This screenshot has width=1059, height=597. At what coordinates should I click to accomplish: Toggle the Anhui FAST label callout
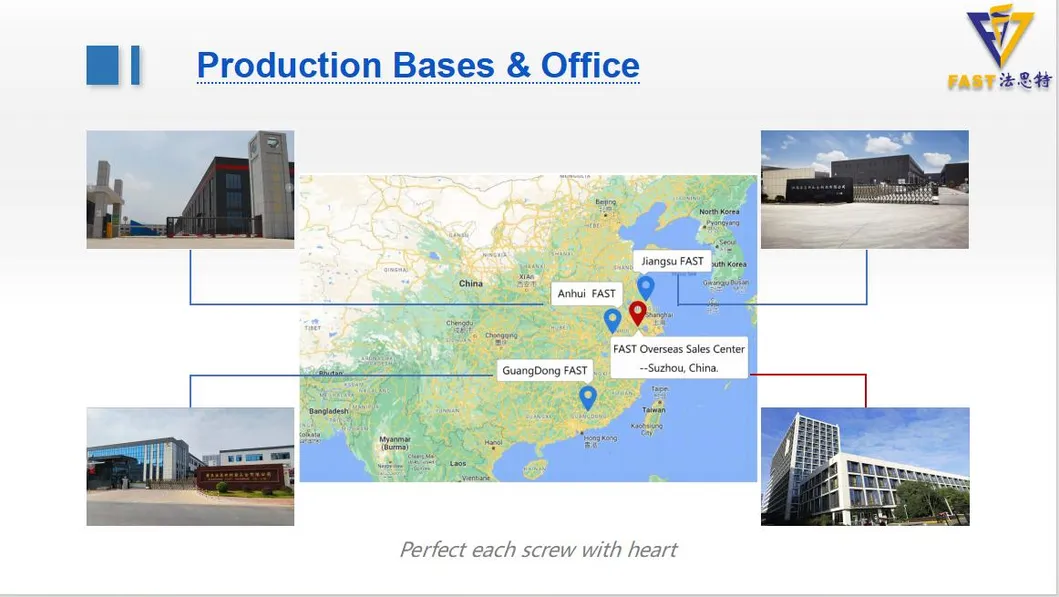tap(587, 293)
